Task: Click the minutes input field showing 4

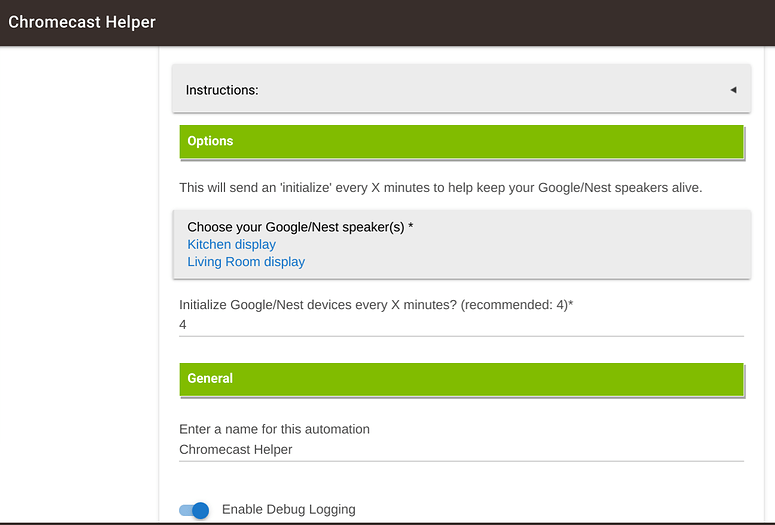Action: click(x=461, y=325)
